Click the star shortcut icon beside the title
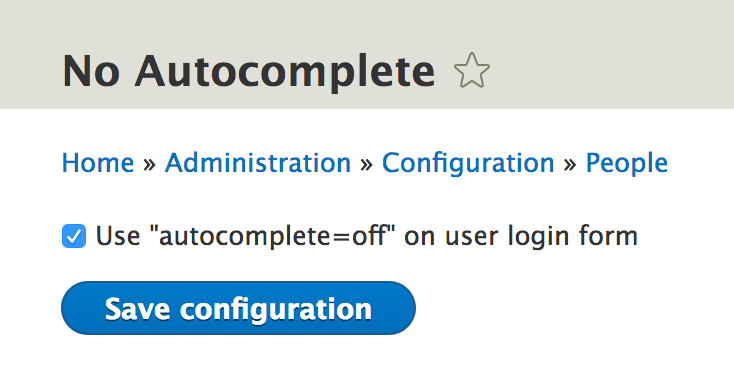 [471, 70]
